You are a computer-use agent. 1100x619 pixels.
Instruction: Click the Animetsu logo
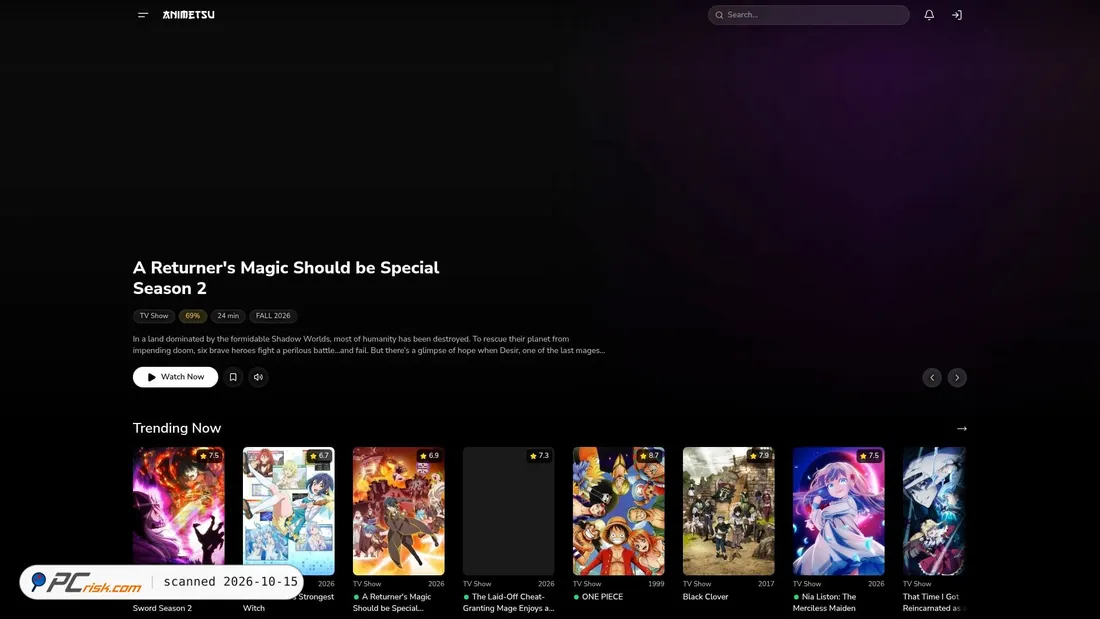[189, 15]
